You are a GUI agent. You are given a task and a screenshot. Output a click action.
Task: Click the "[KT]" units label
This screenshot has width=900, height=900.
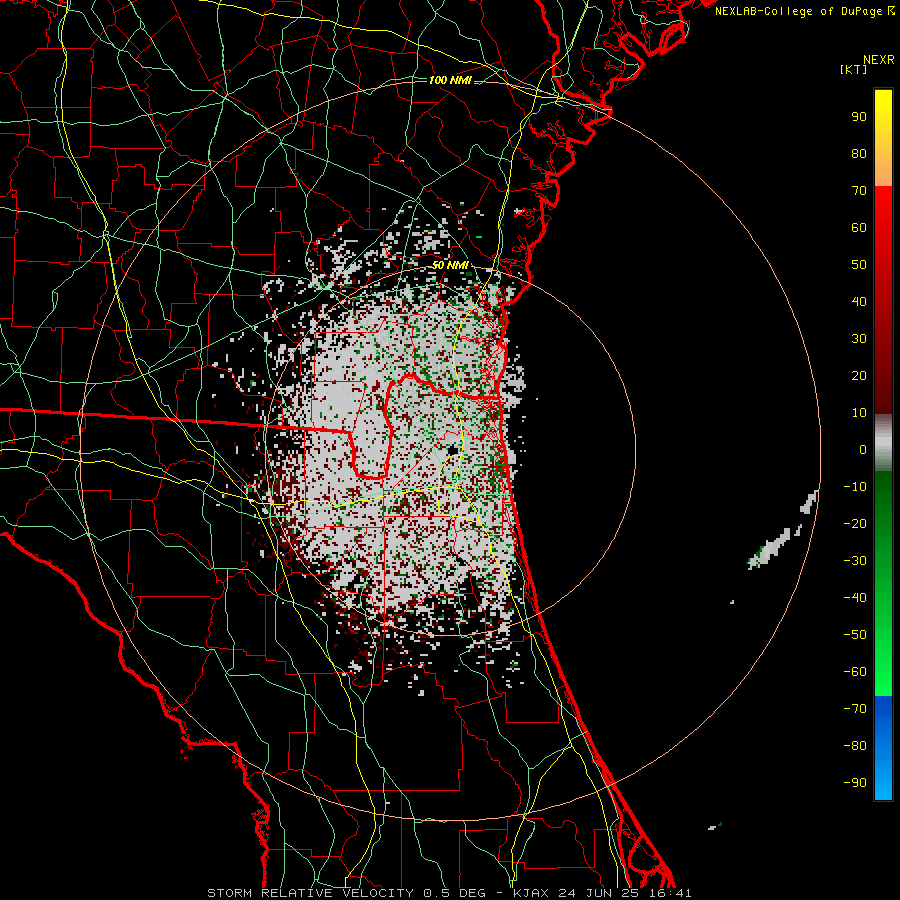pos(854,69)
